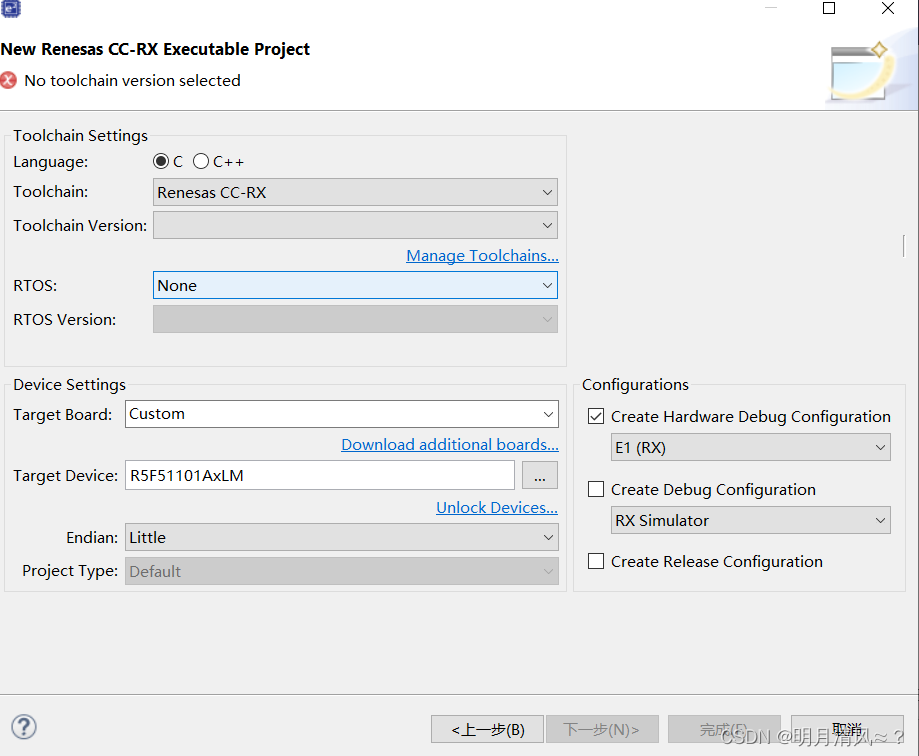Enable Create Debug Configuration checkbox
The height and width of the screenshot is (756, 919).
click(596, 489)
